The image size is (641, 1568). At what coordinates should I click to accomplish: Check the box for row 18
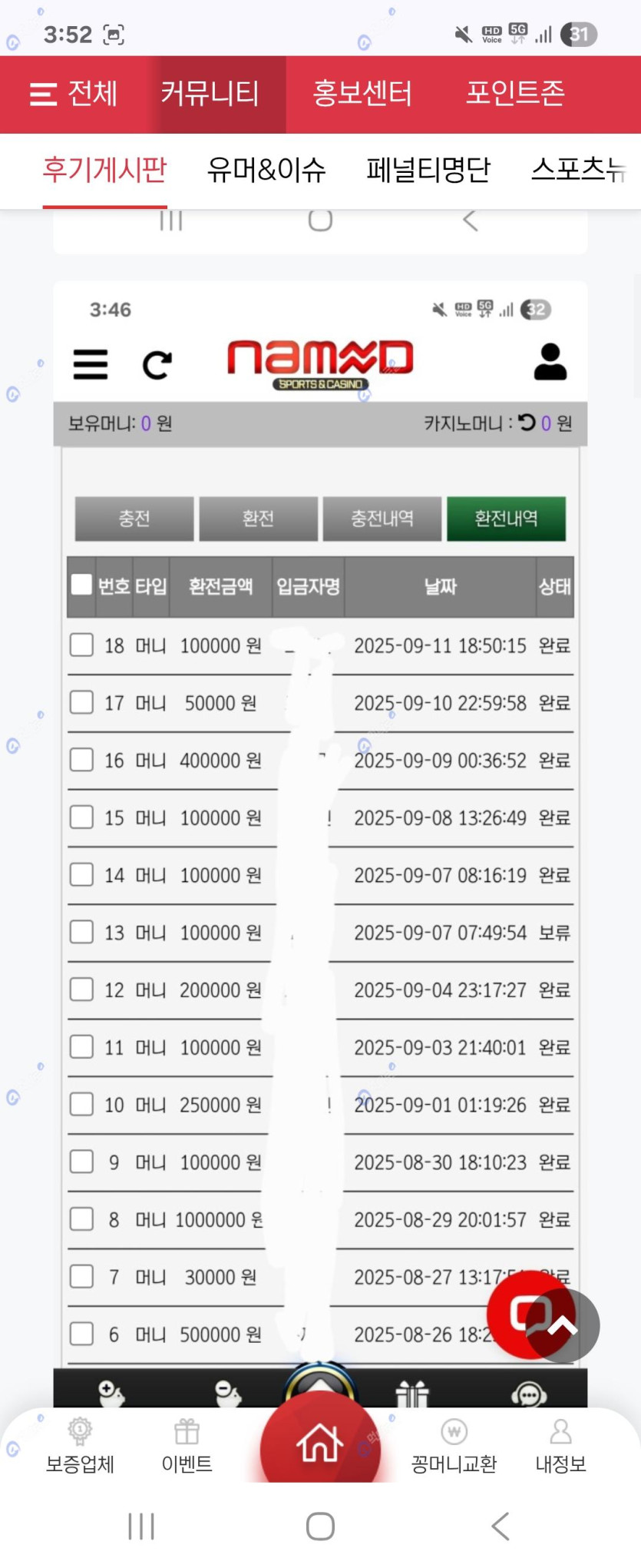tap(81, 645)
